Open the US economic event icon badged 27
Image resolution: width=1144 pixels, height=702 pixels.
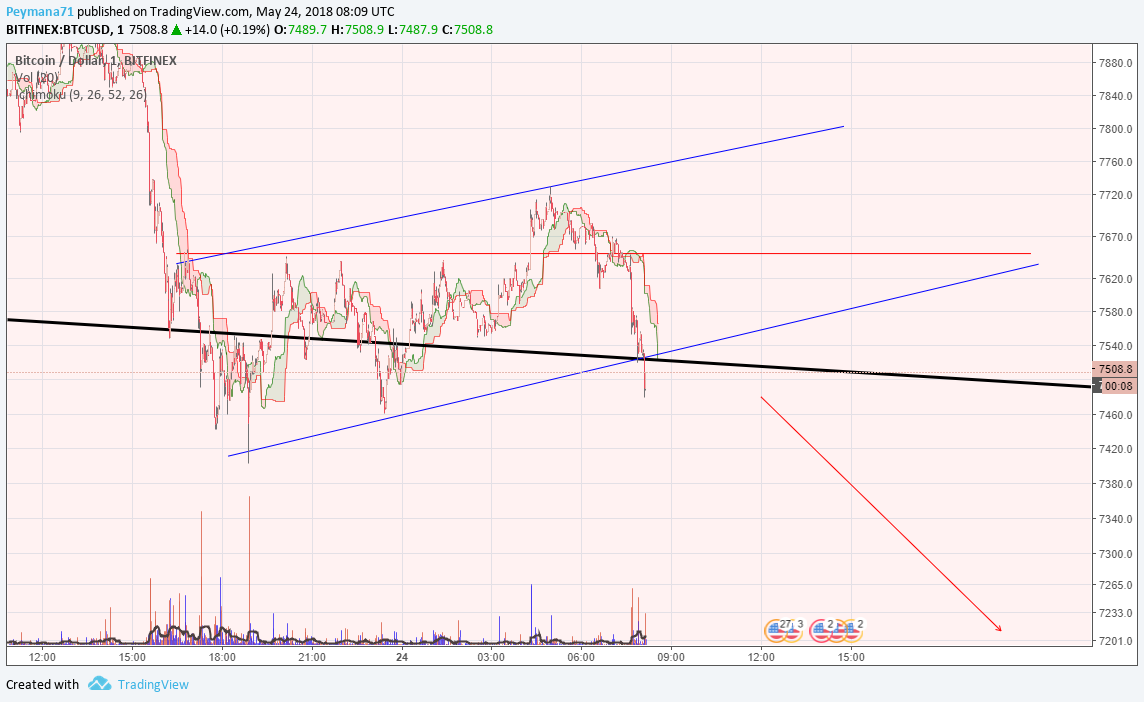point(776,630)
